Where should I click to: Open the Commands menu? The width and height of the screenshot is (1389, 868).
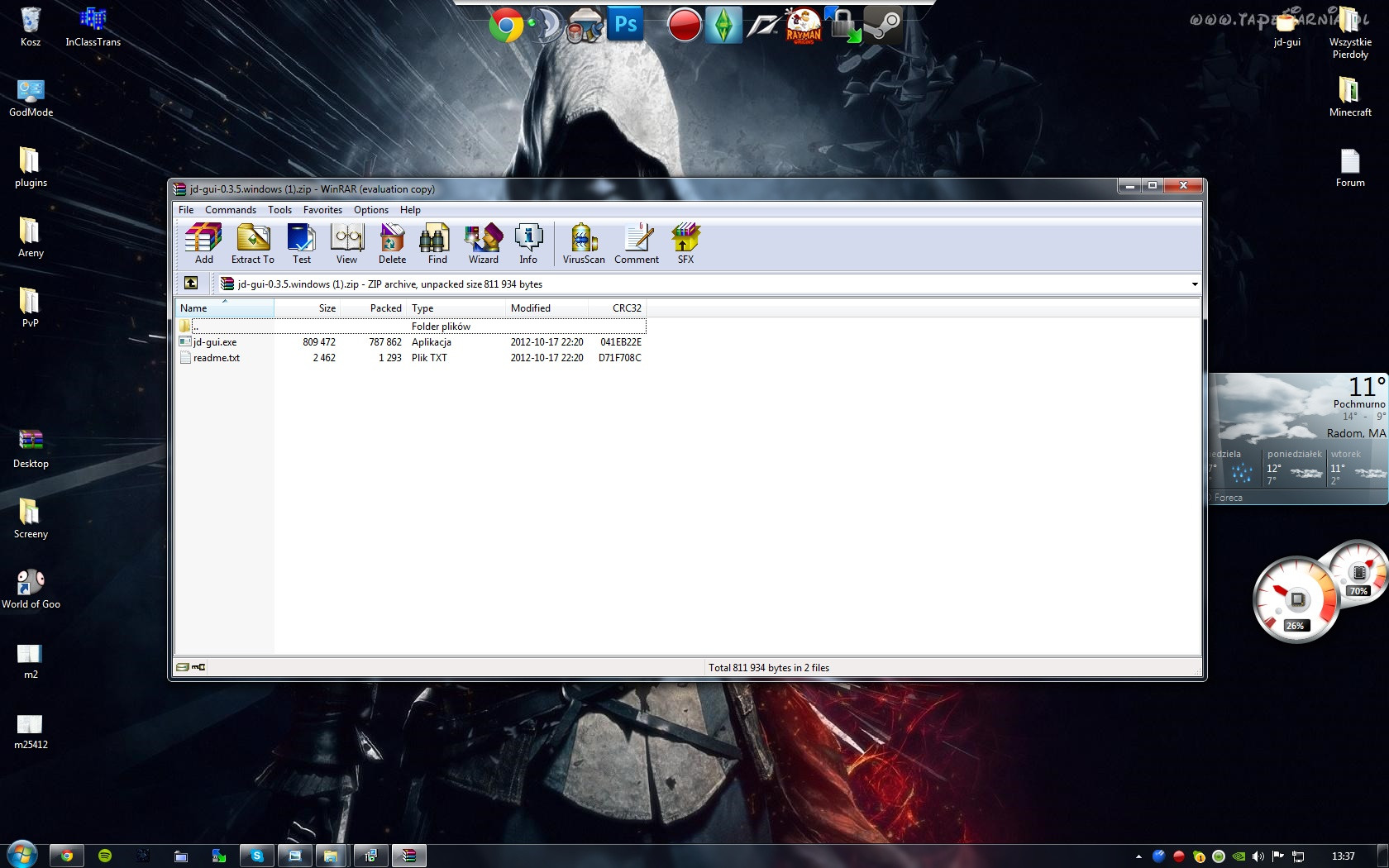point(231,210)
